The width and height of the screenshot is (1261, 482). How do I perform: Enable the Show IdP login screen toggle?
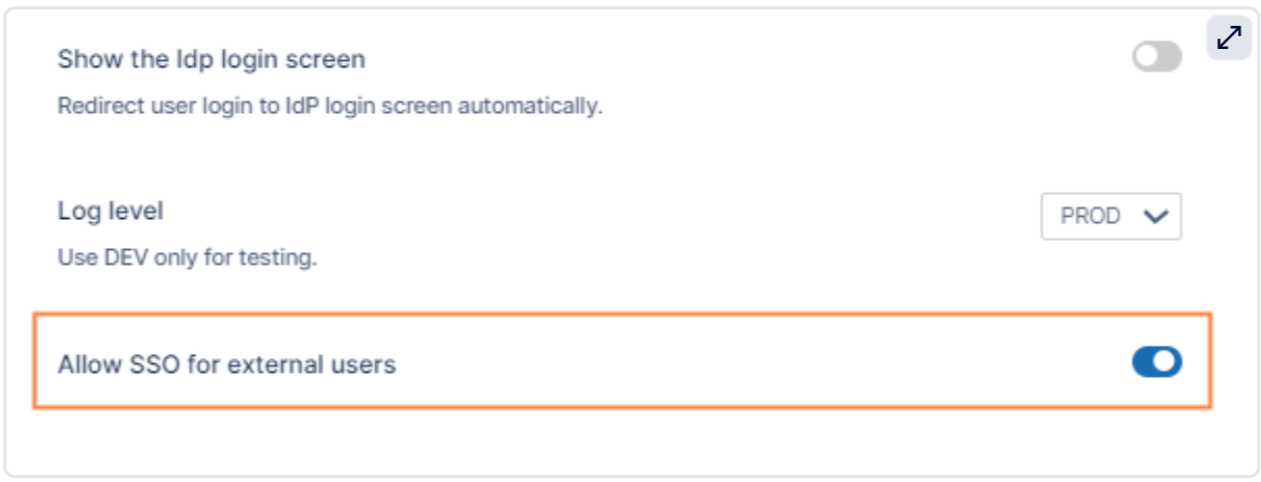click(1156, 58)
